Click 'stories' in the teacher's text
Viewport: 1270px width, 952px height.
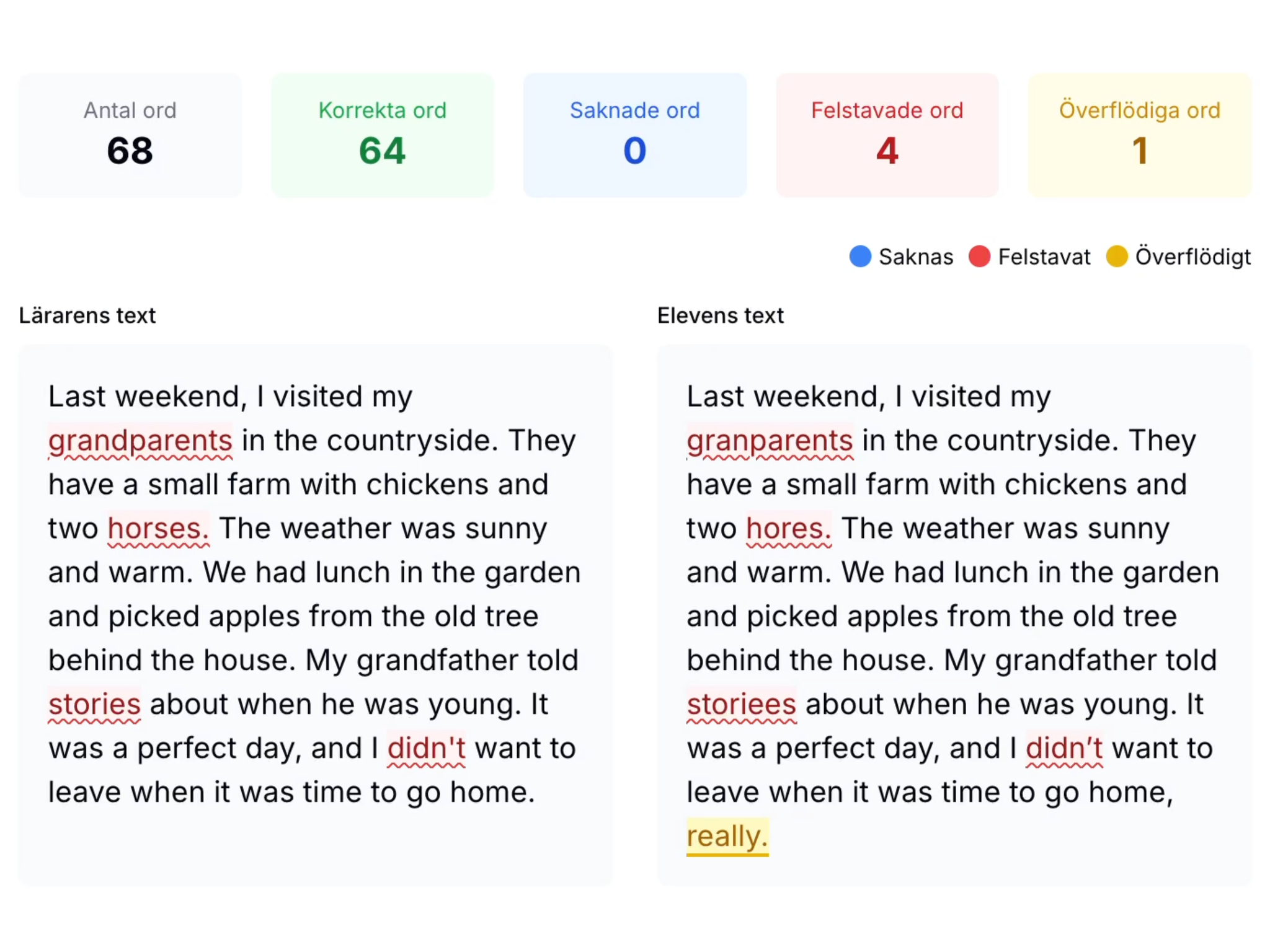coord(94,705)
